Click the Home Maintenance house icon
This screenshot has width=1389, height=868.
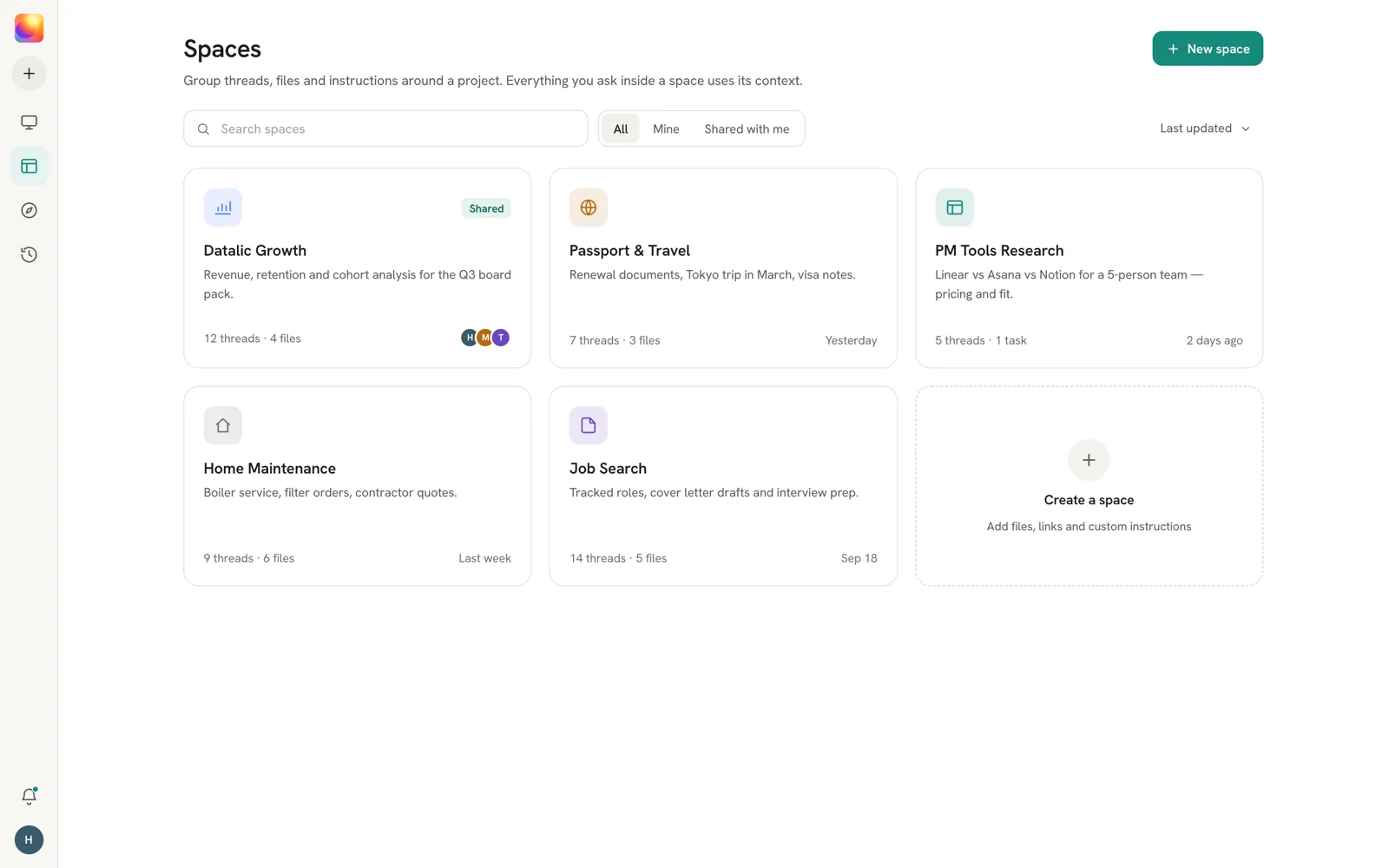coord(223,425)
